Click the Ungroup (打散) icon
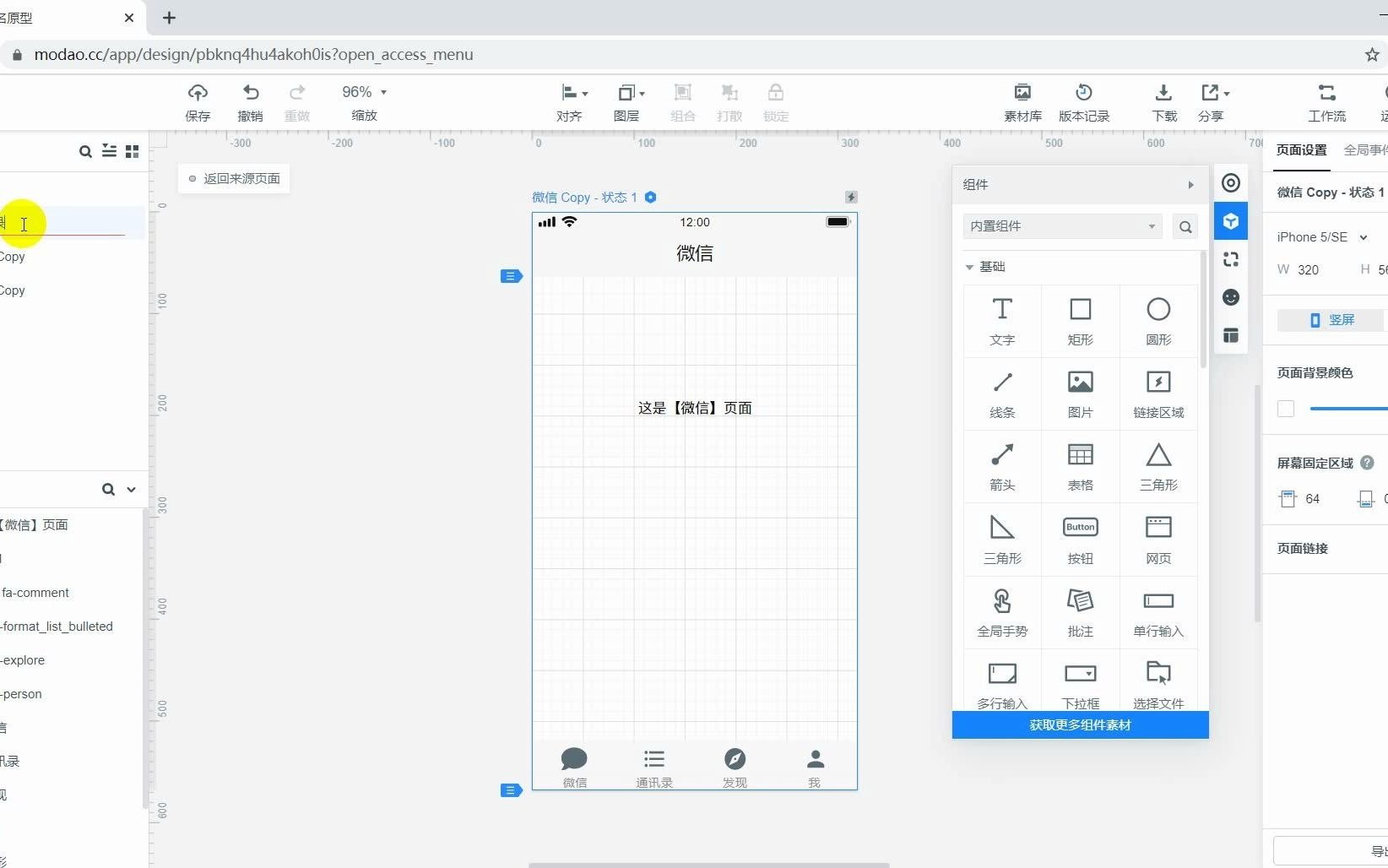 pyautogui.click(x=729, y=93)
